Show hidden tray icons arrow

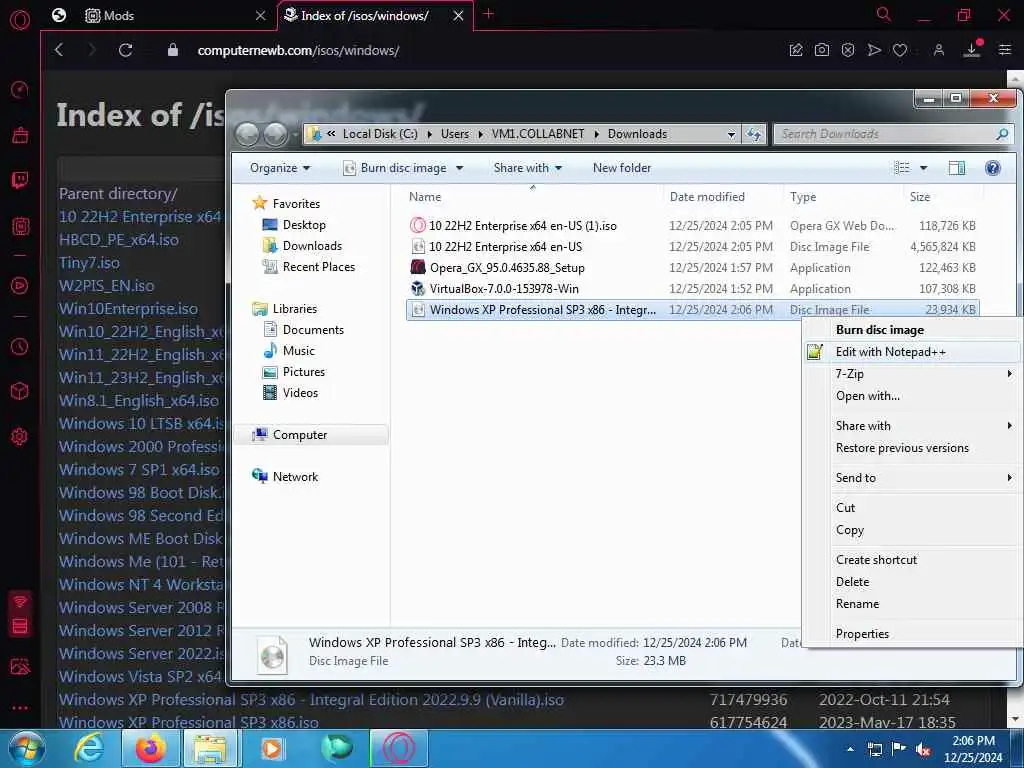coord(850,749)
